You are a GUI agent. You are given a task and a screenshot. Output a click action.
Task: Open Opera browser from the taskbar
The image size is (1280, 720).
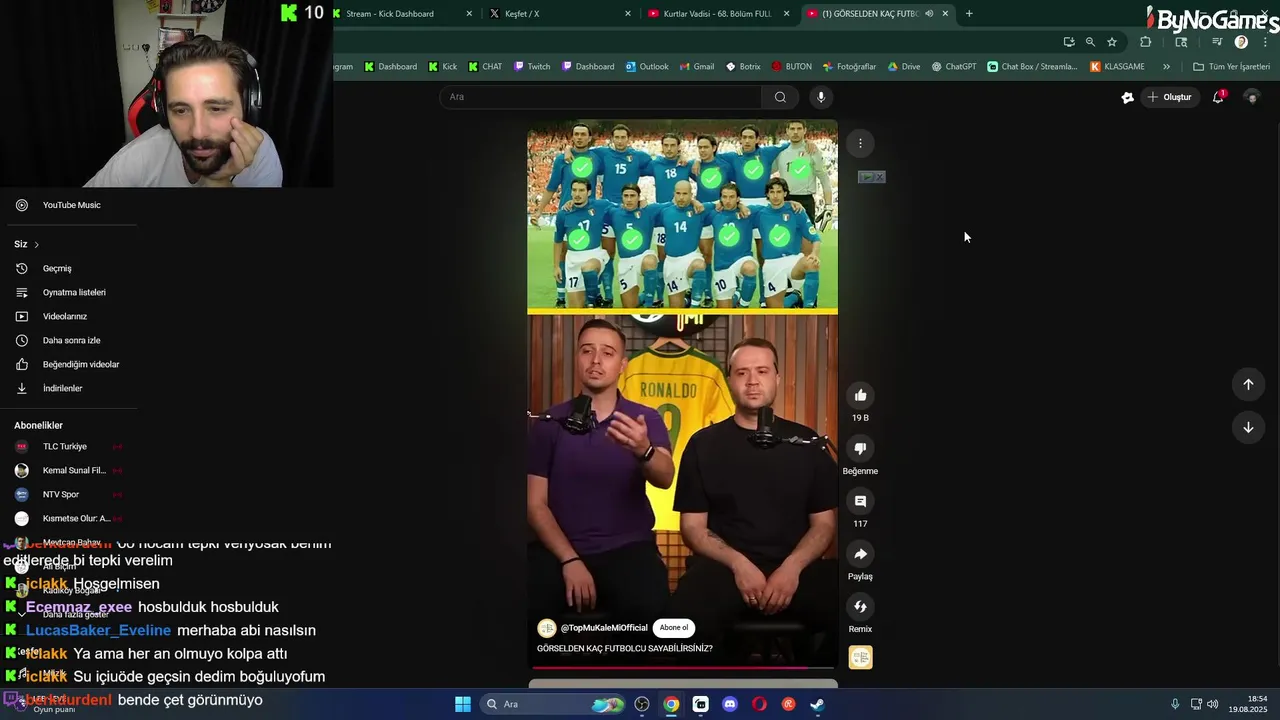(759, 704)
